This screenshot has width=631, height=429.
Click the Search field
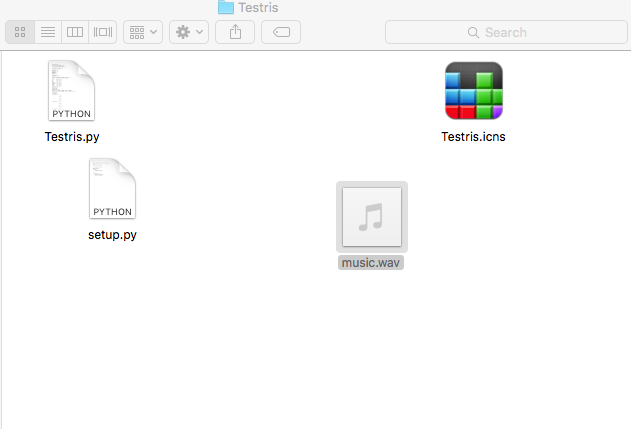pyautogui.click(x=506, y=32)
